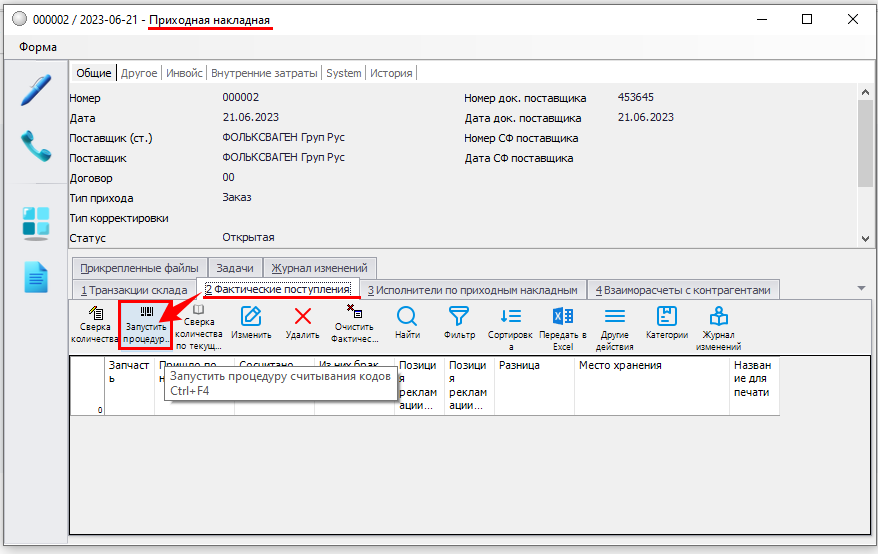
Task: Run the barcode scanning procedure button
Action: 147,326
